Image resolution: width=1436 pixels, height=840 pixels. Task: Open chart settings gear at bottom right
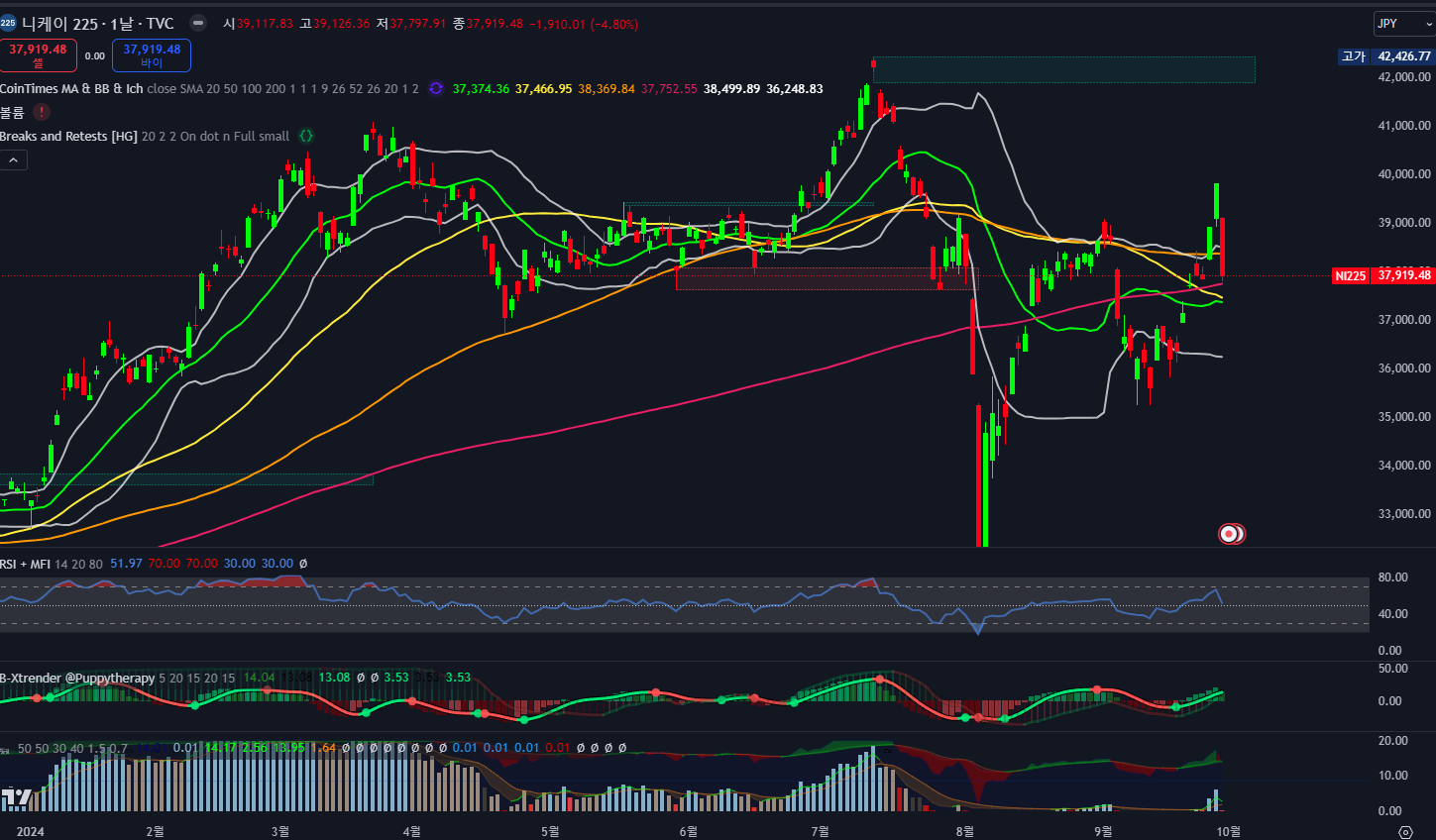[1405, 831]
